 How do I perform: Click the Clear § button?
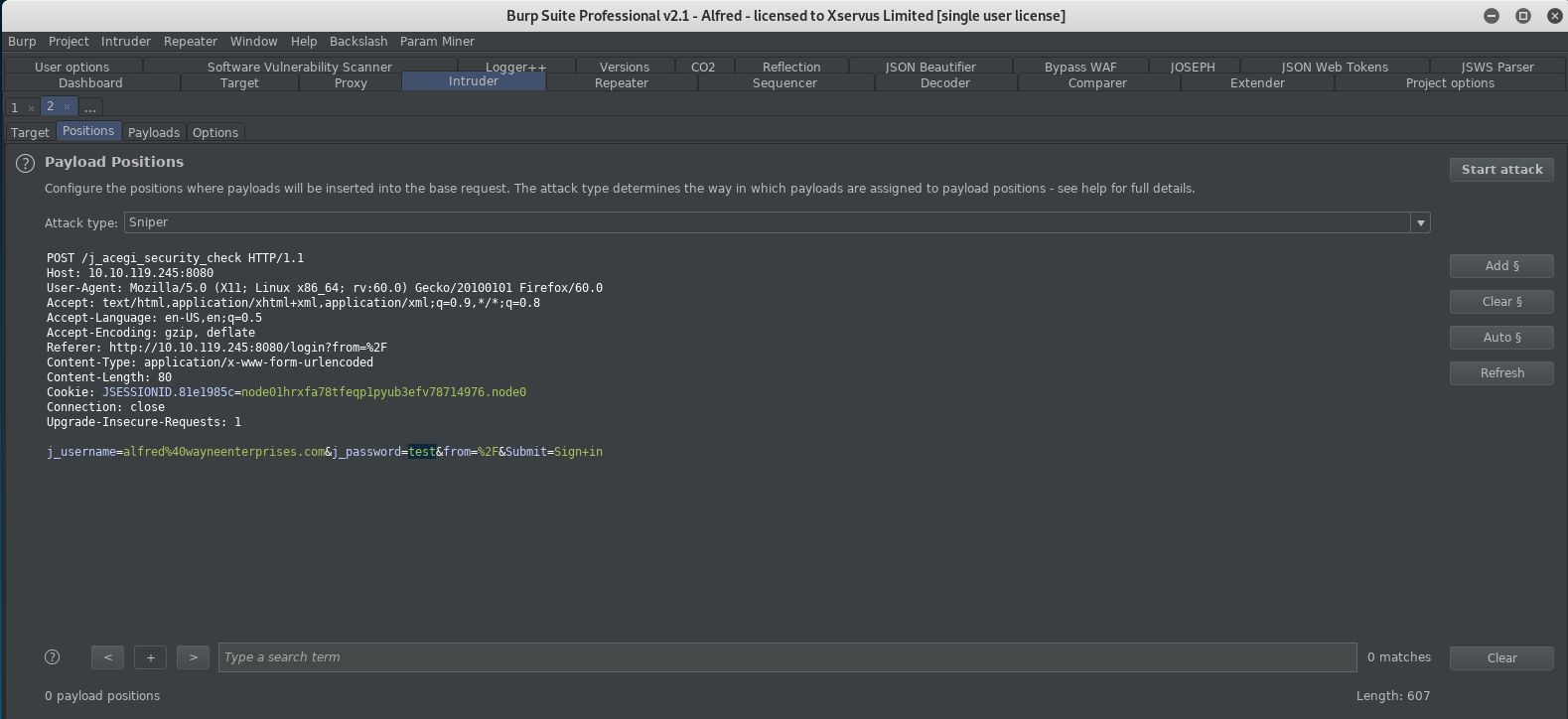[x=1501, y=302]
